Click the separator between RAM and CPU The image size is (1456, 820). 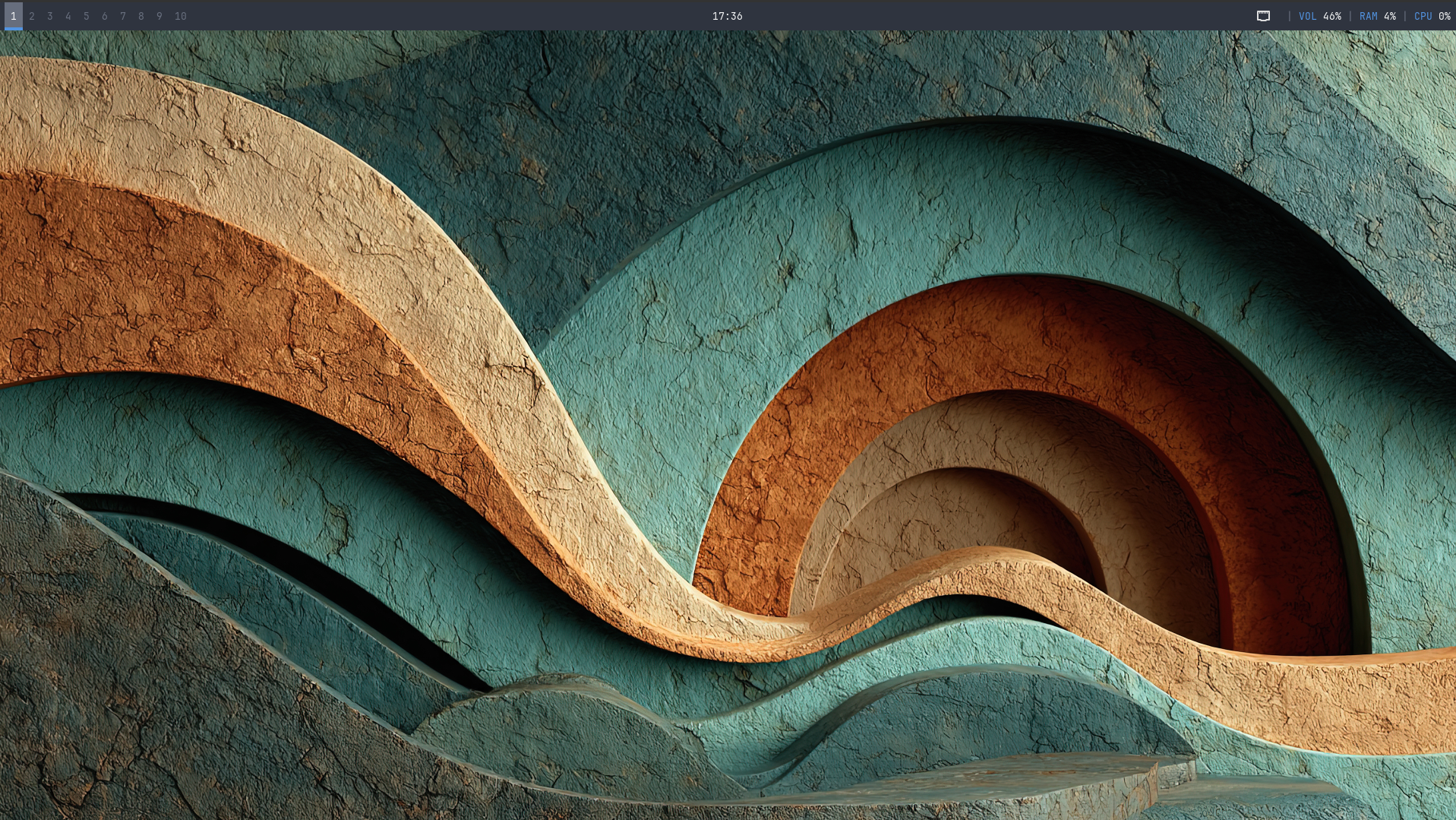[x=1404, y=16]
